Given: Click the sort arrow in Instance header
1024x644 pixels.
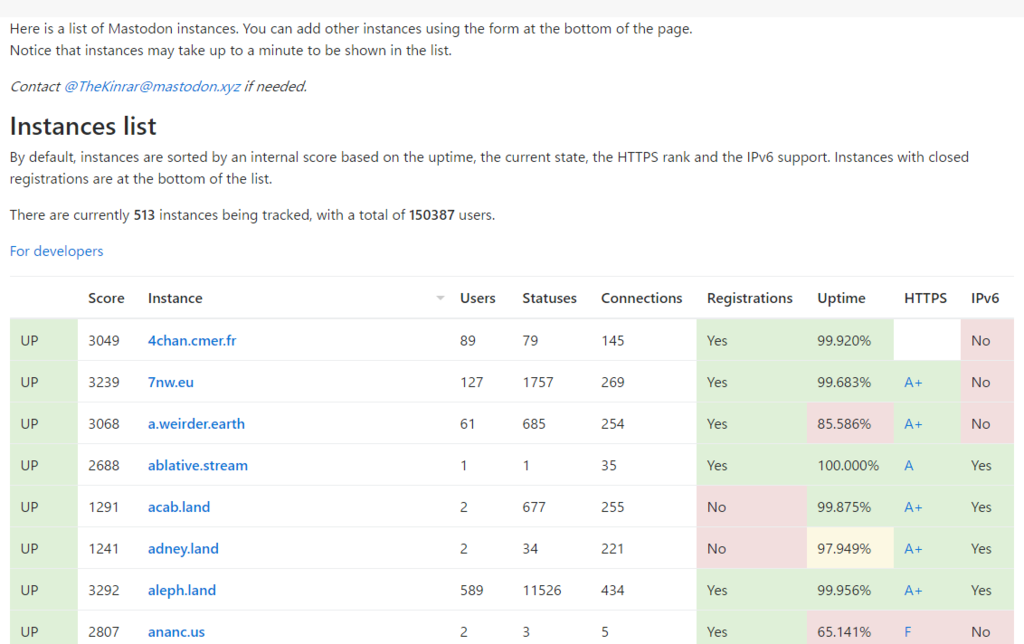Looking at the screenshot, I should [x=440, y=298].
